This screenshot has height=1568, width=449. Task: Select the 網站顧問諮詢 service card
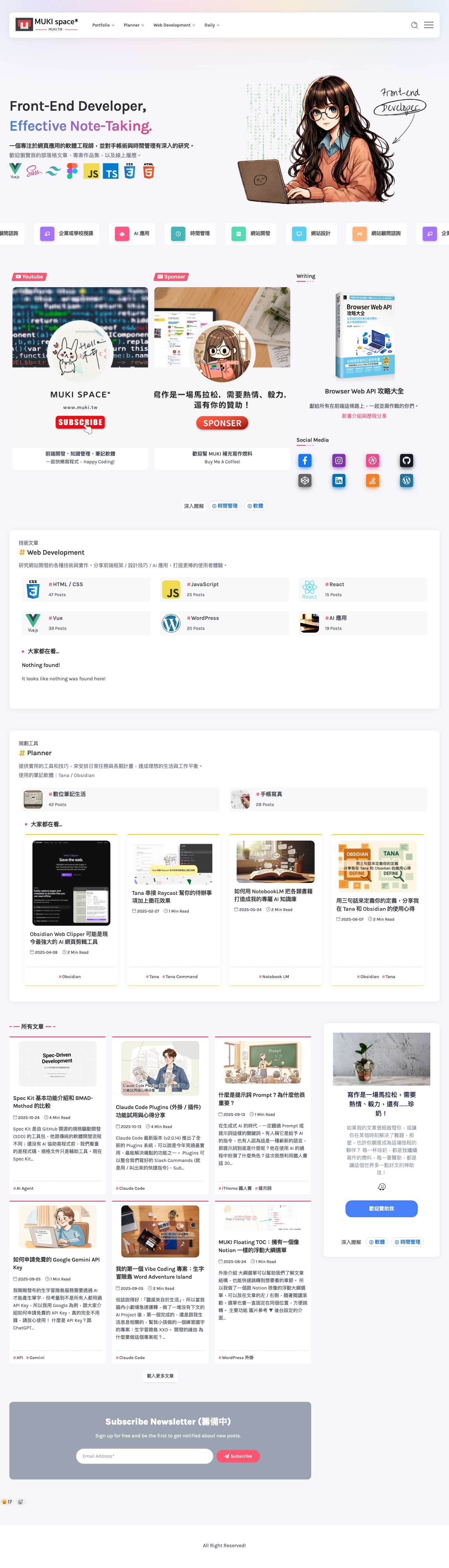(377, 233)
